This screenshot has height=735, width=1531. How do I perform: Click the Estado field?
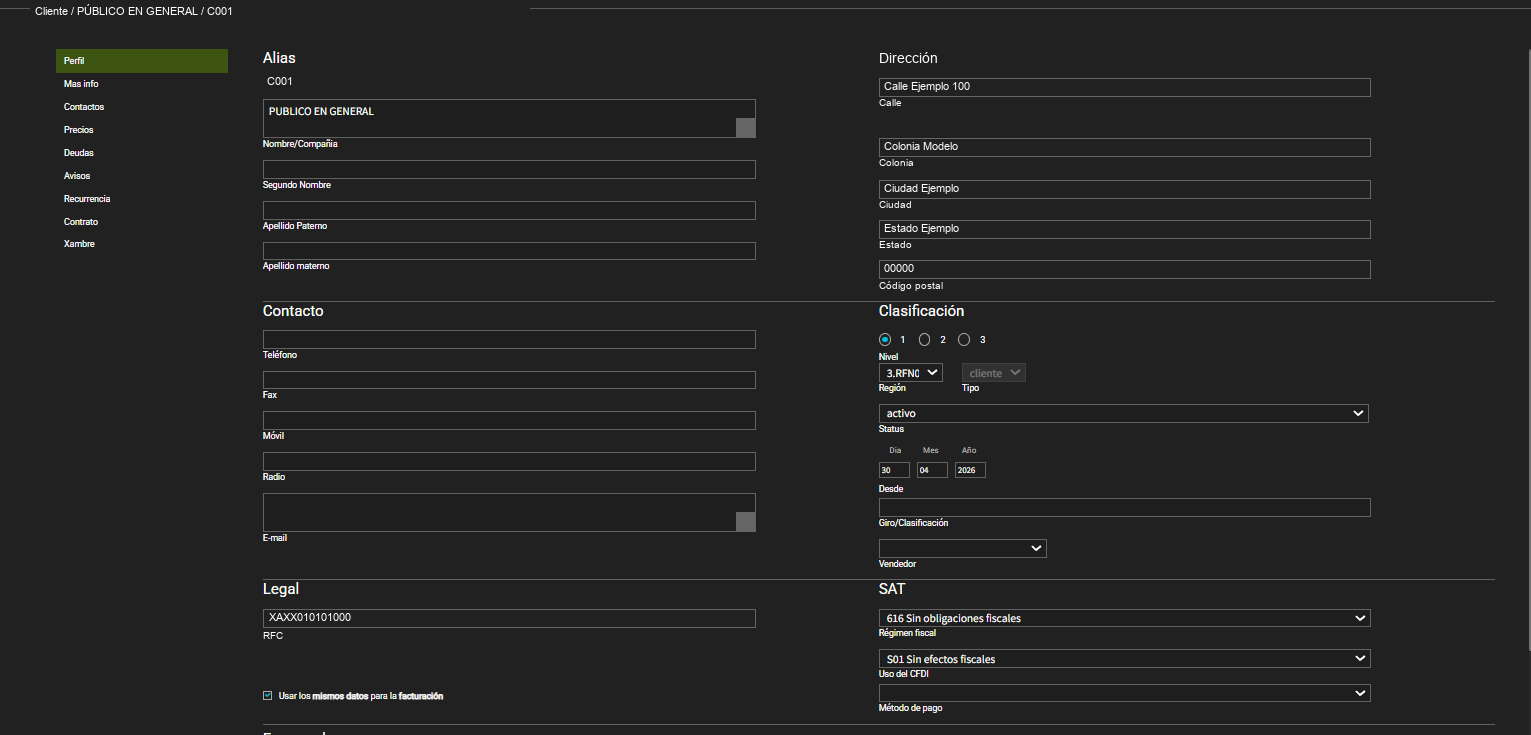click(x=1125, y=229)
